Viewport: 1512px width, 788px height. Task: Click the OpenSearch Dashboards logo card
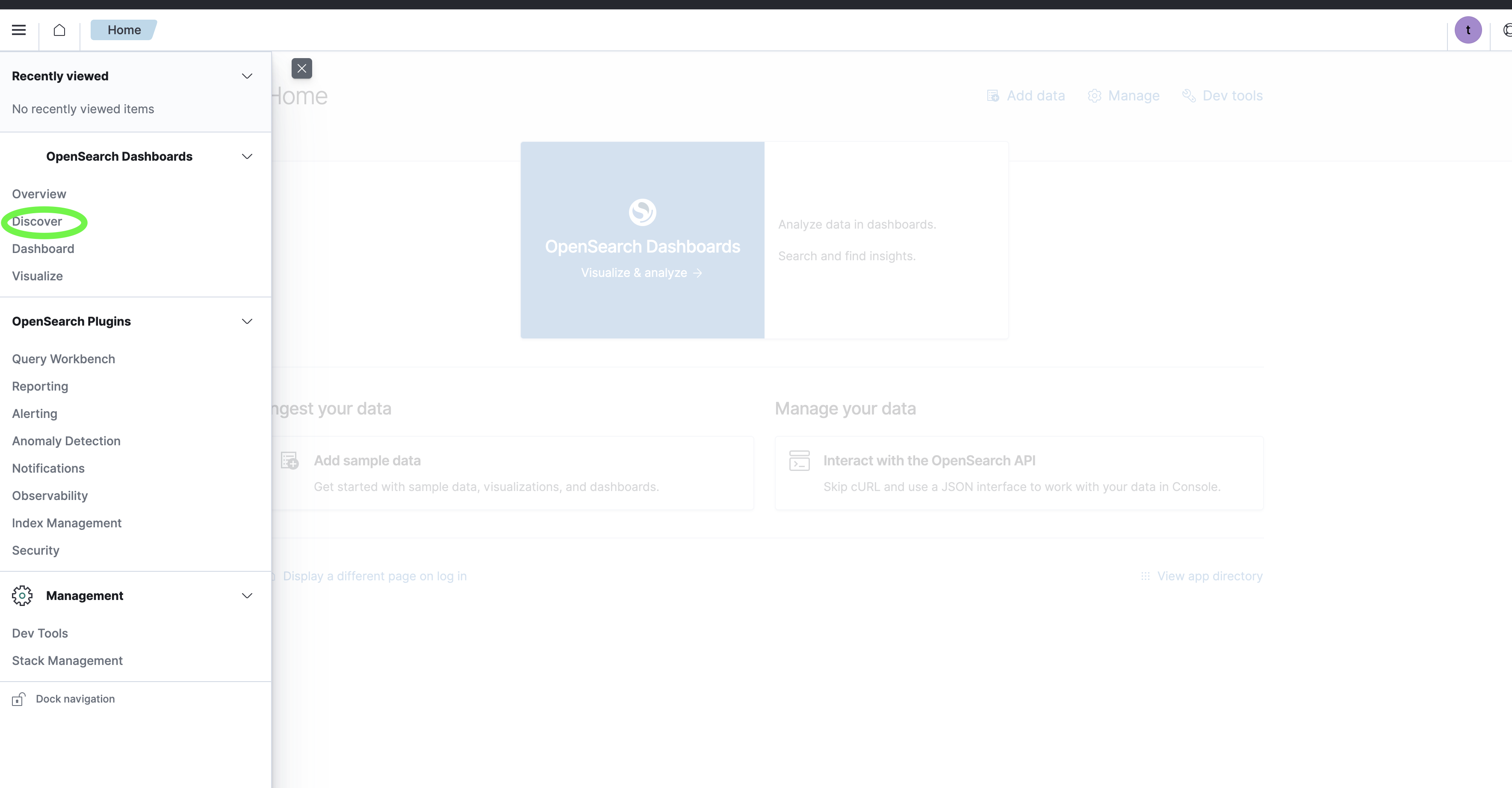click(642, 240)
